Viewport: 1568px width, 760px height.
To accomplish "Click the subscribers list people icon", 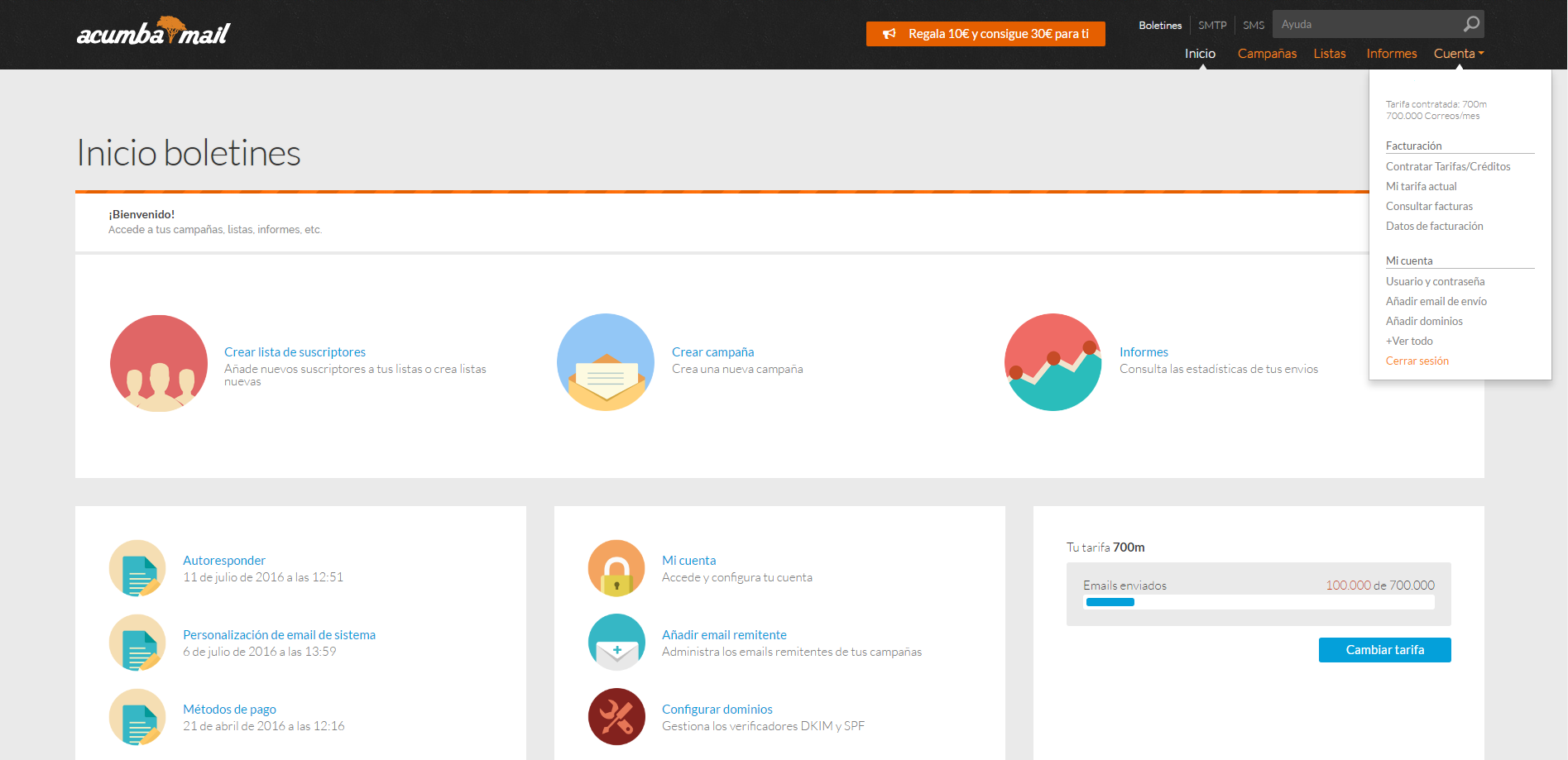I will tap(159, 363).
